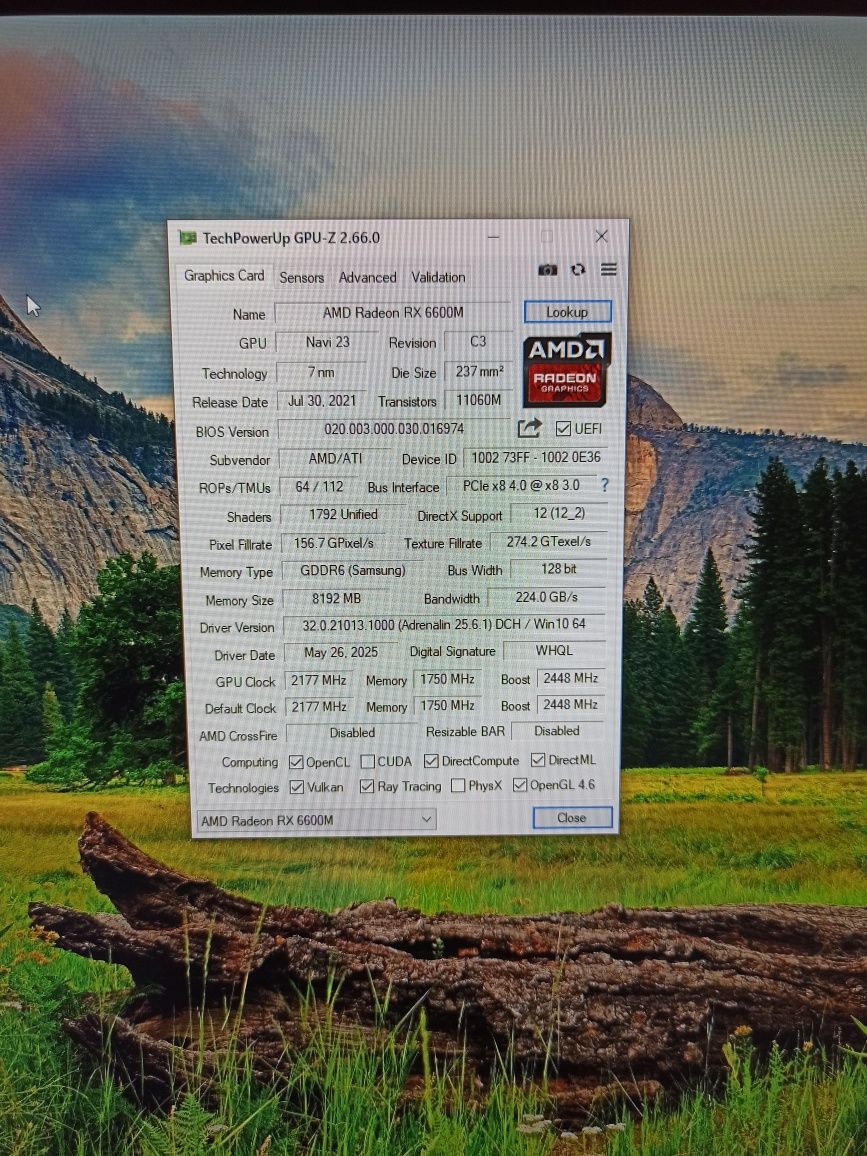Click the Revision value C3
Viewport: 867px width, 1156px height.
[478, 341]
